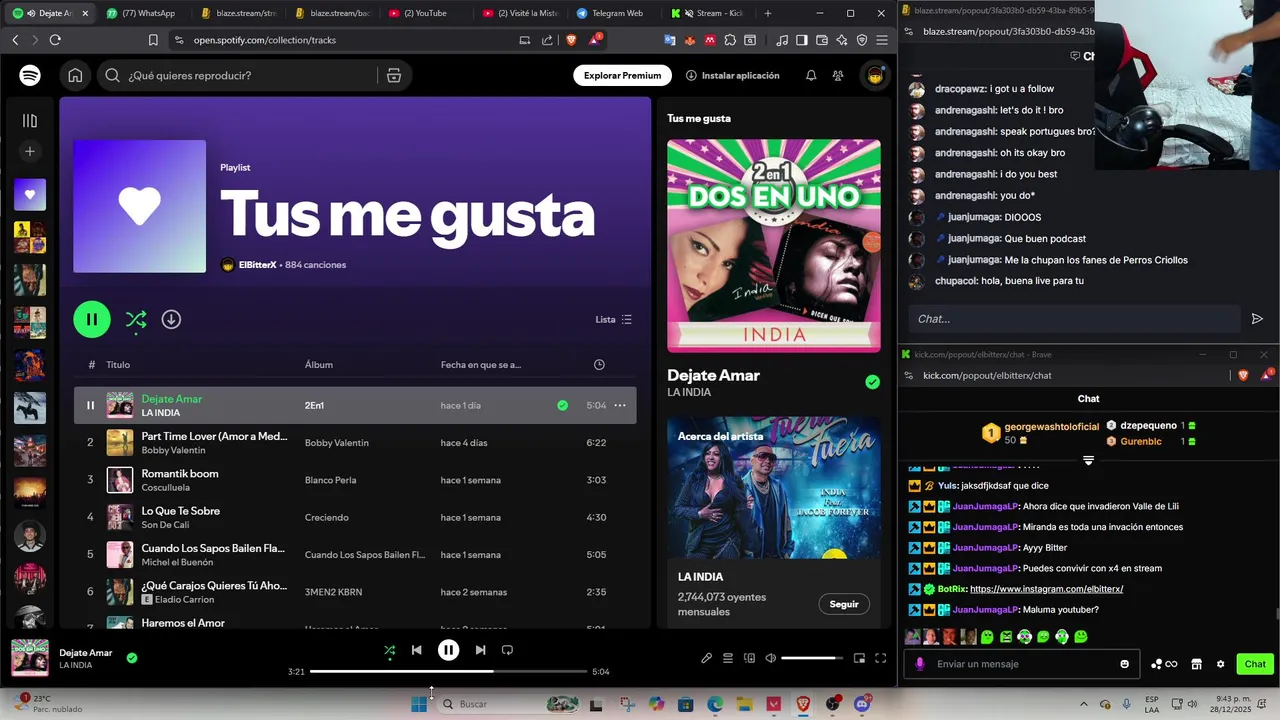Download the Tus me gusta playlist

pyautogui.click(x=171, y=319)
